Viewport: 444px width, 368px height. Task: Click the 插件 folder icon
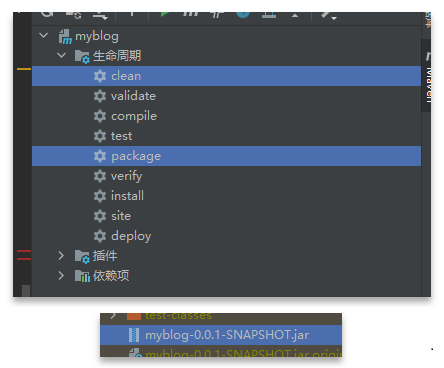[x=82, y=256]
